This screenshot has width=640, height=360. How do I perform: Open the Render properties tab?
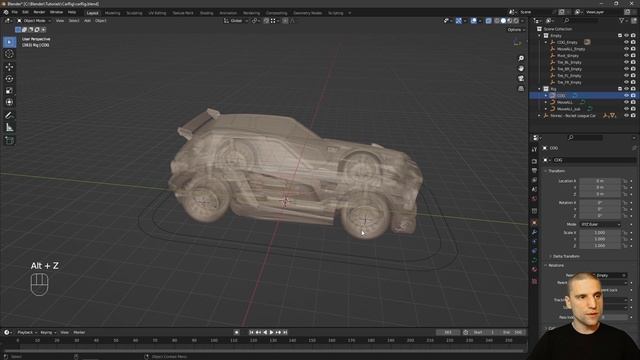coord(534,161)
